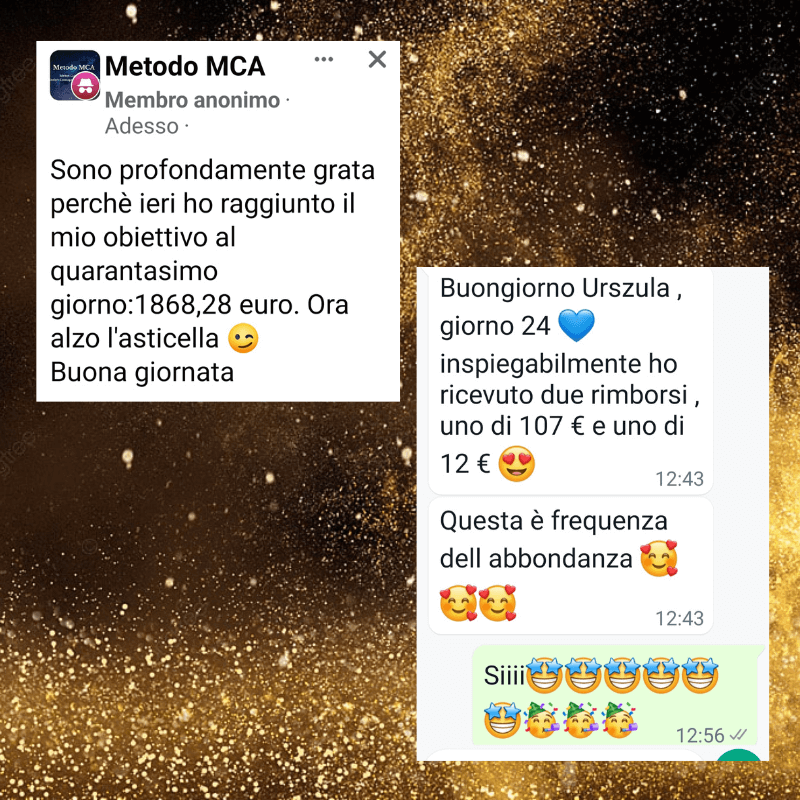This screenshot has width=800, height=800.
Task: Click the double-check read receipt icon
Action: (738, 735)
